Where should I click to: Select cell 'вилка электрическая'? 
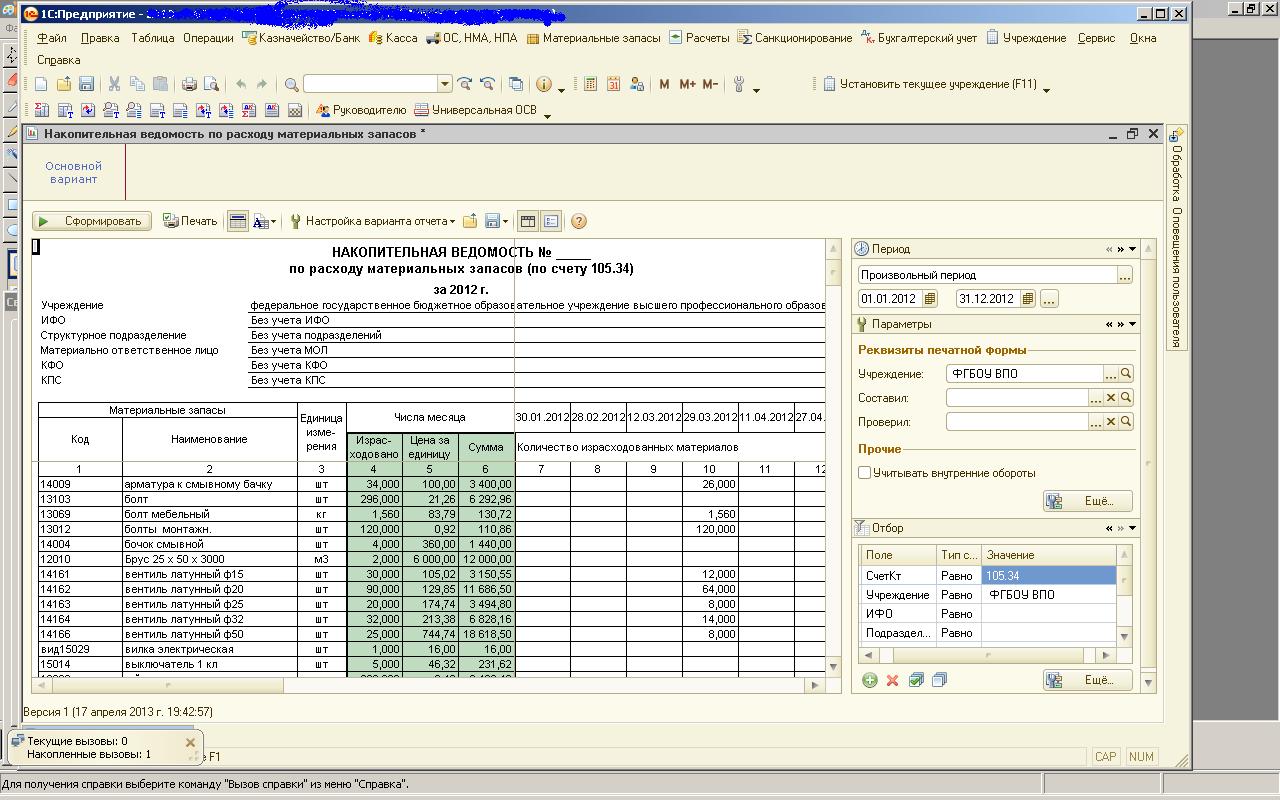tap(209, 649)
